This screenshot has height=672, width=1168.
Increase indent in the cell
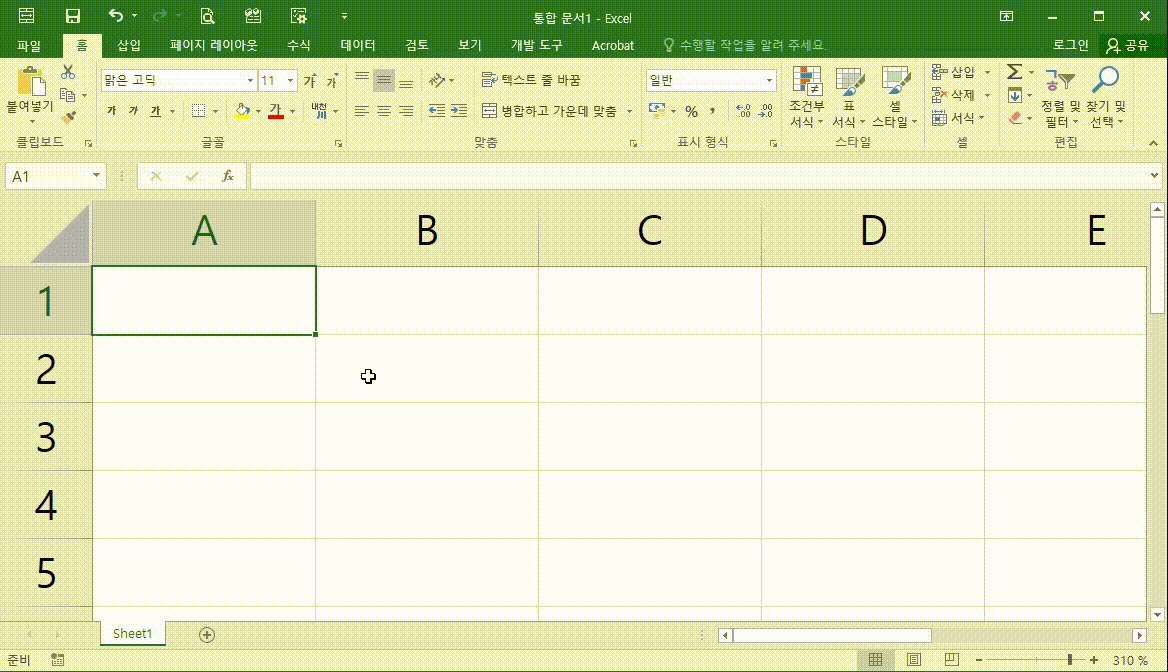click(x=459, y=111)
